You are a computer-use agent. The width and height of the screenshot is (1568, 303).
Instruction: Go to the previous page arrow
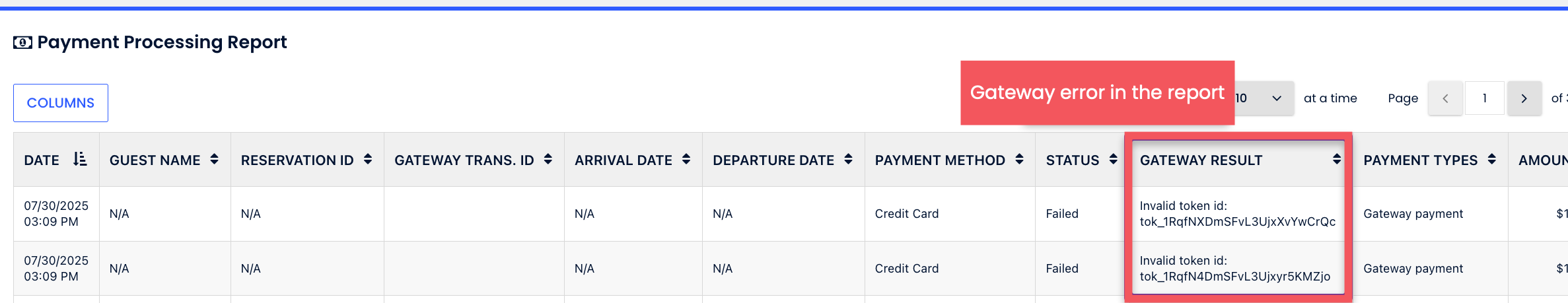(1445, 98)
